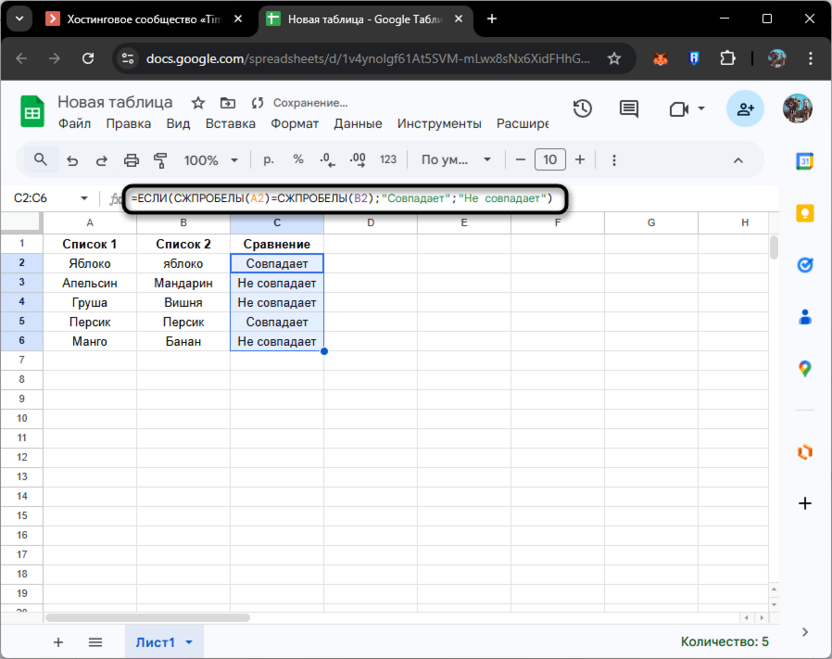Open comments speech bubble icon
The width and height of the screenshot is (832, 659).
[628, 109]
